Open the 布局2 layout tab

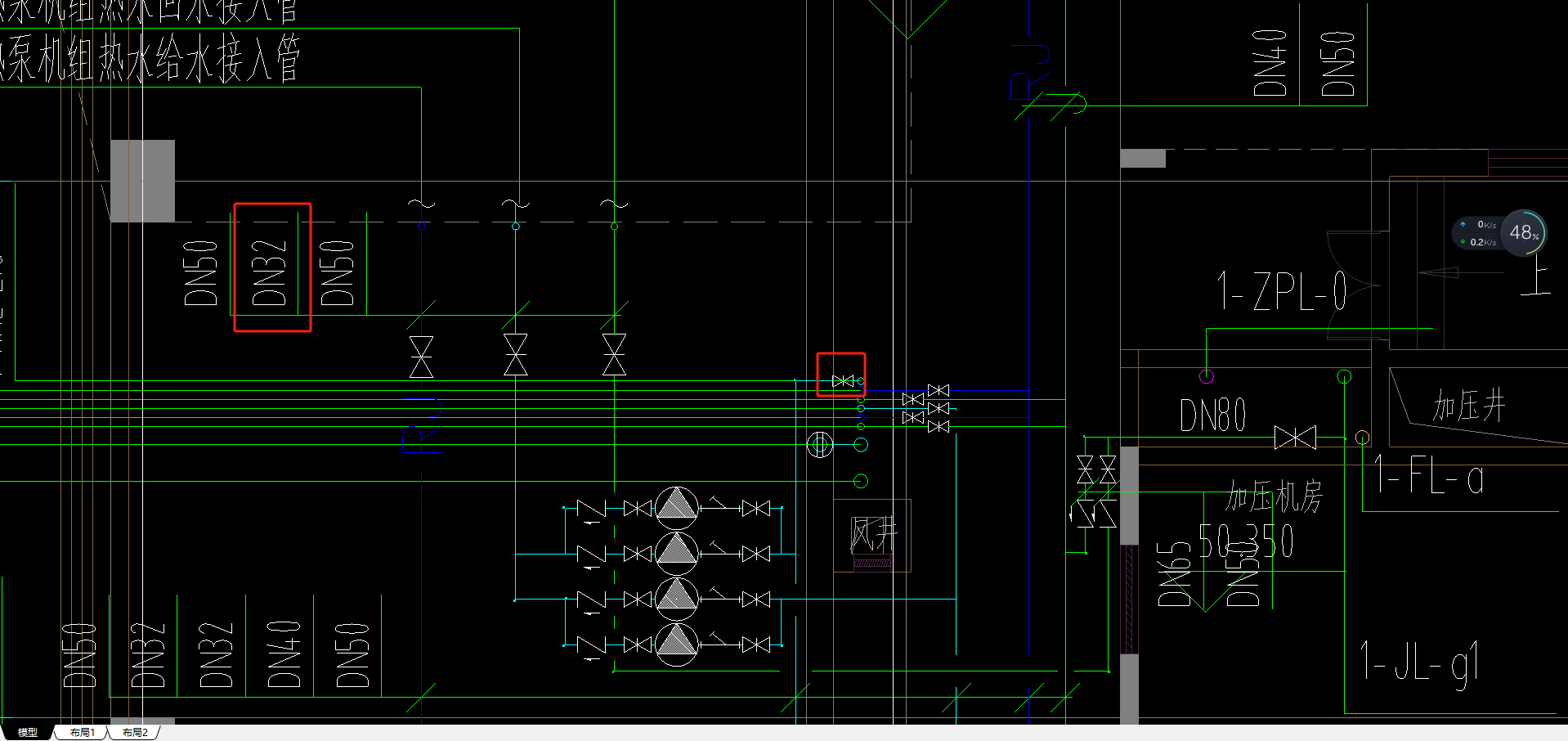pyautogui.click(x=135, y=732)
